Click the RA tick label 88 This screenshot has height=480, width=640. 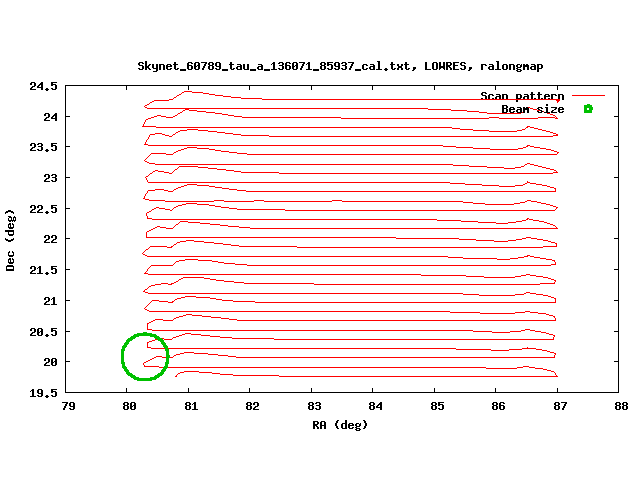coord(621,406)
